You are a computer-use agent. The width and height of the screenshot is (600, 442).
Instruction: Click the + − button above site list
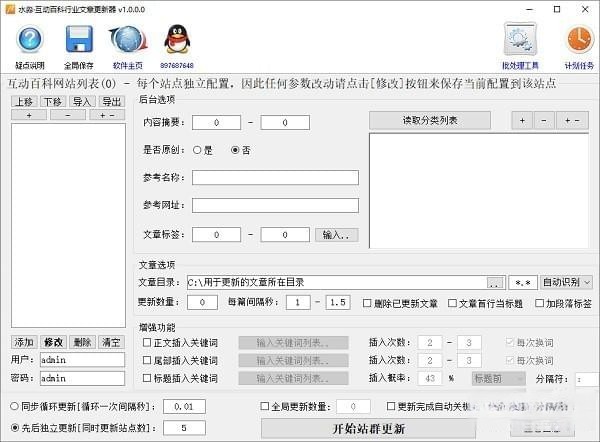pos(107,115)
